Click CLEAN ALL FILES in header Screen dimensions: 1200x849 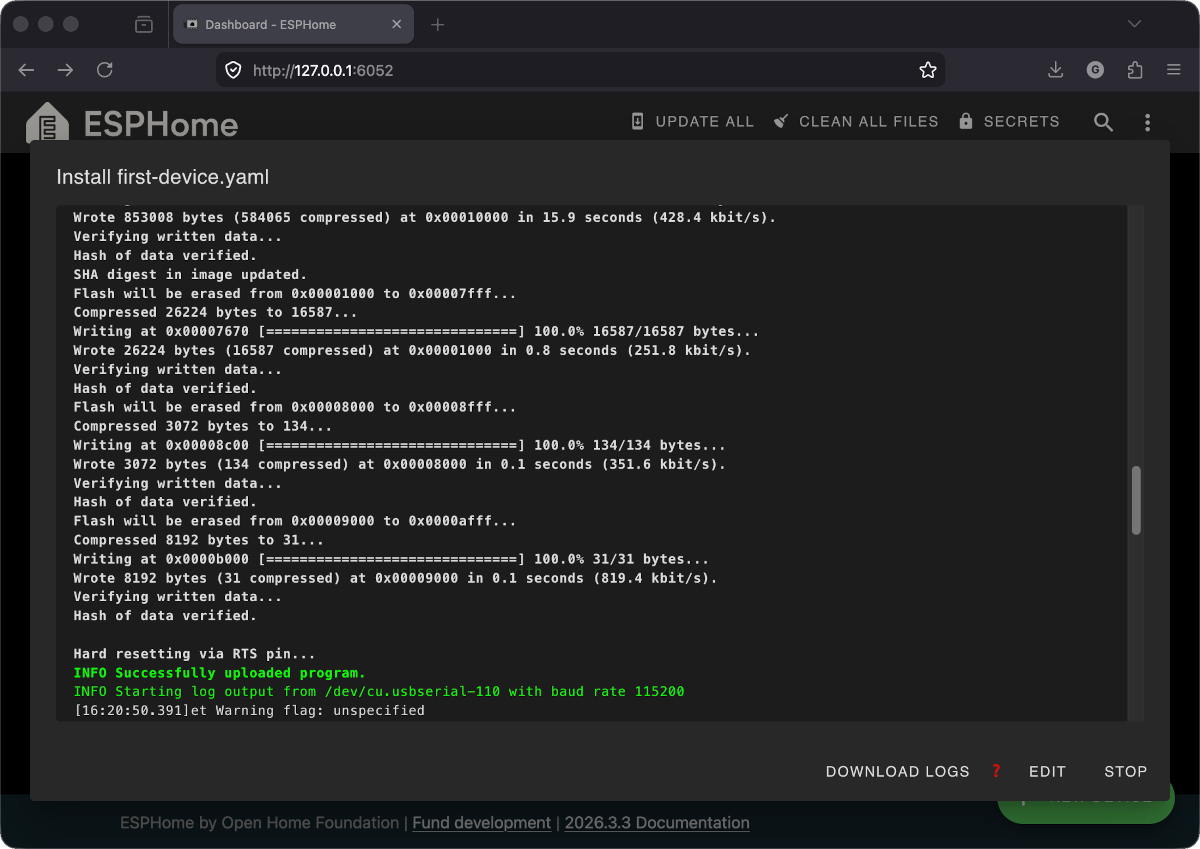click(856, 121)
